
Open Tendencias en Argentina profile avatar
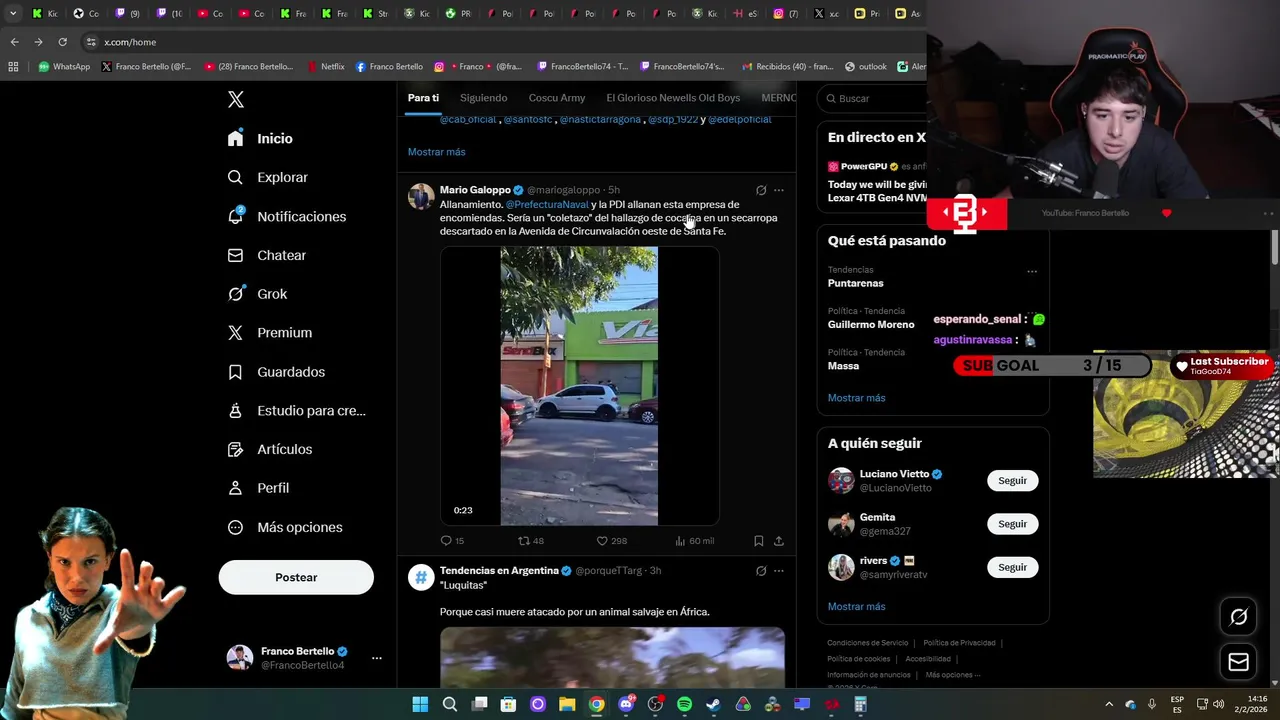[x=421, y=577]
